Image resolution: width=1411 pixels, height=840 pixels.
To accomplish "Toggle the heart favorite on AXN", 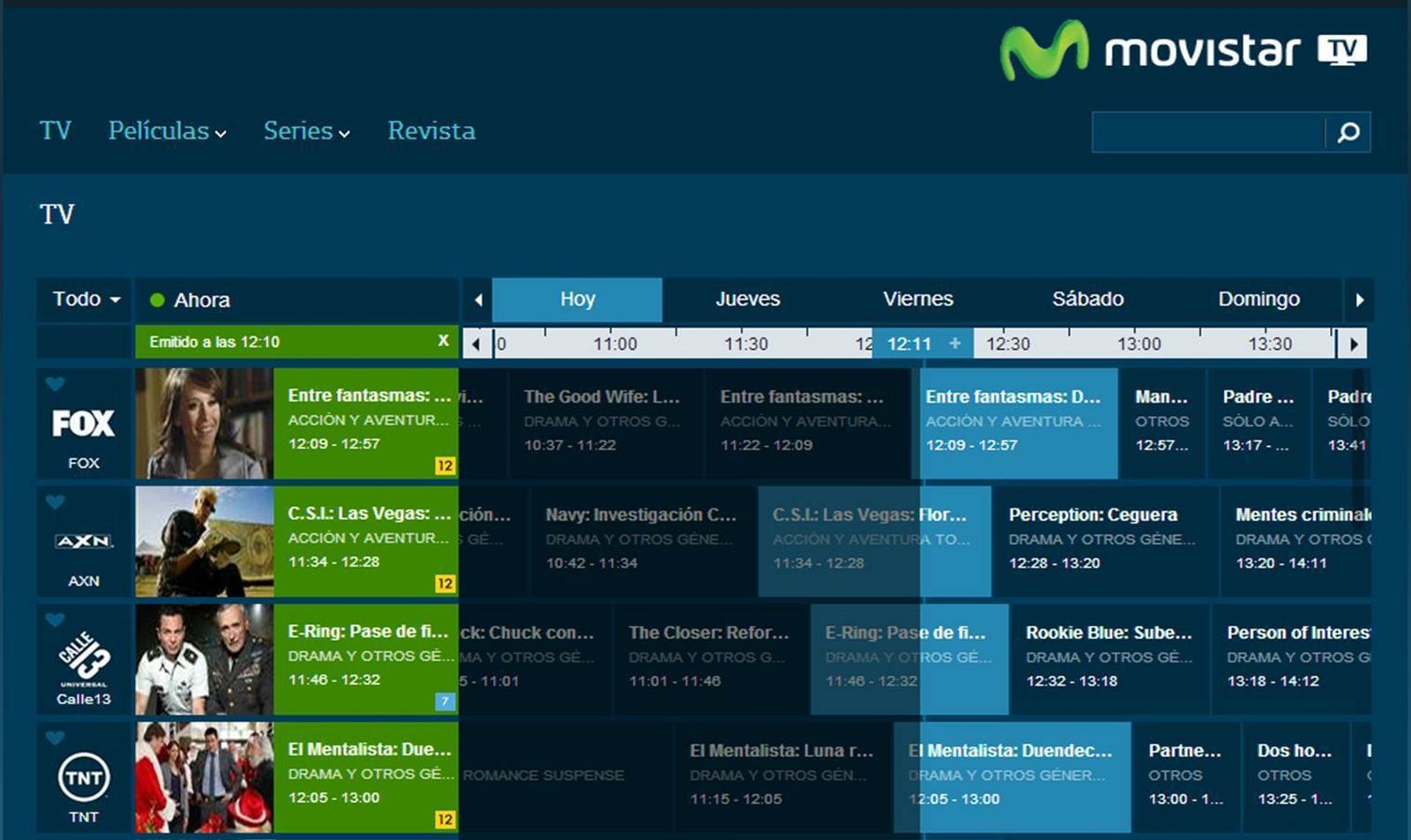I will [x=56, y=501].
